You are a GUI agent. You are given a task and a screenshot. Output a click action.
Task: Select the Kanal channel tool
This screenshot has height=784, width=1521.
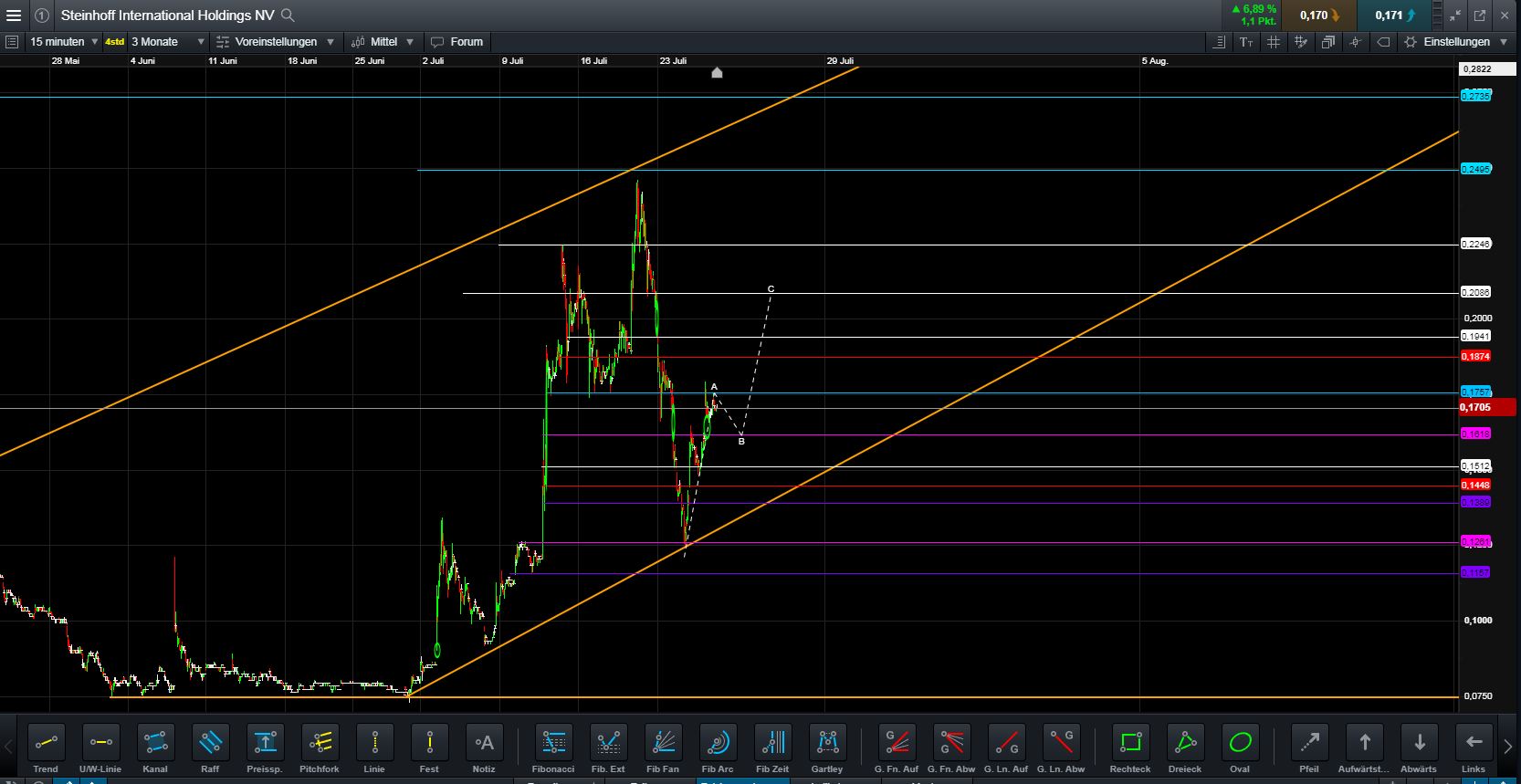click(155, 743)
